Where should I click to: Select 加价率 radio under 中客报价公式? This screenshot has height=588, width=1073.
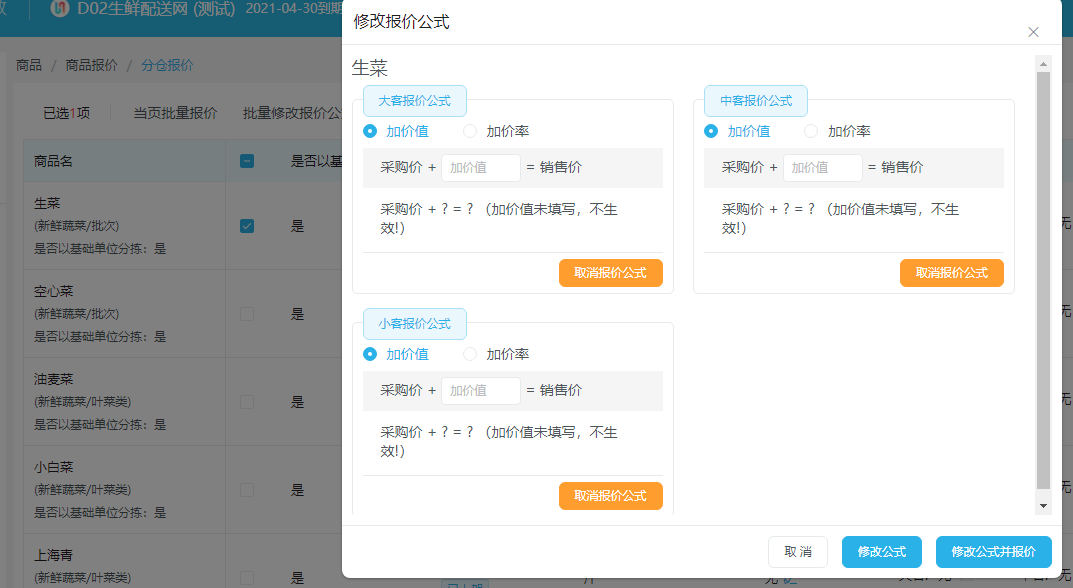click(x=811, y=131)
